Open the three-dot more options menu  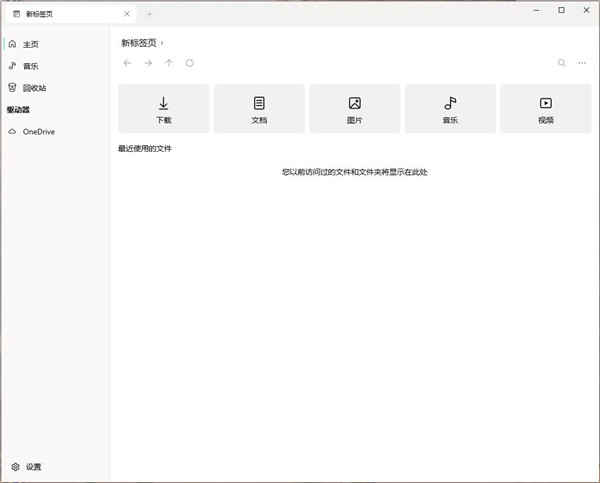coord(582,62)
